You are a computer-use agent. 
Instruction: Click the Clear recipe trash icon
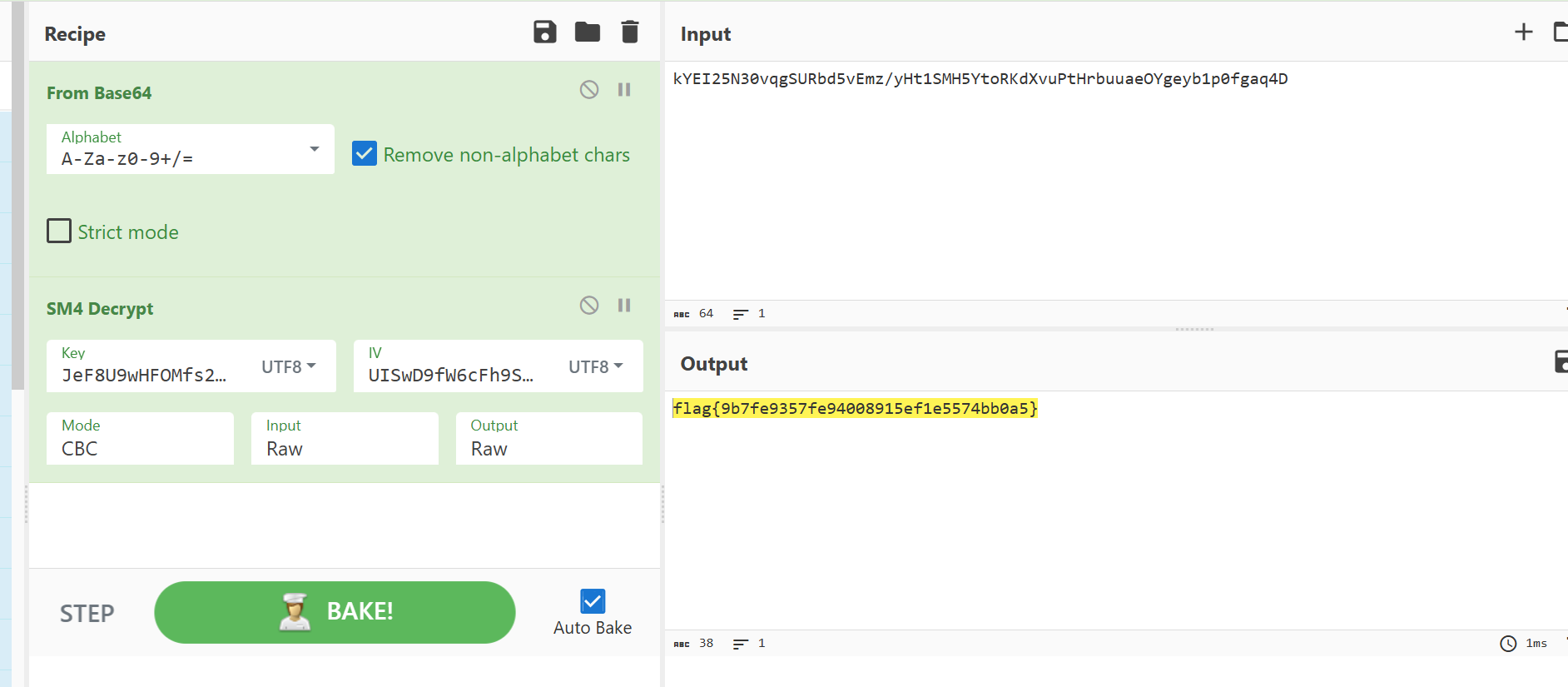(x=630, y=32)
